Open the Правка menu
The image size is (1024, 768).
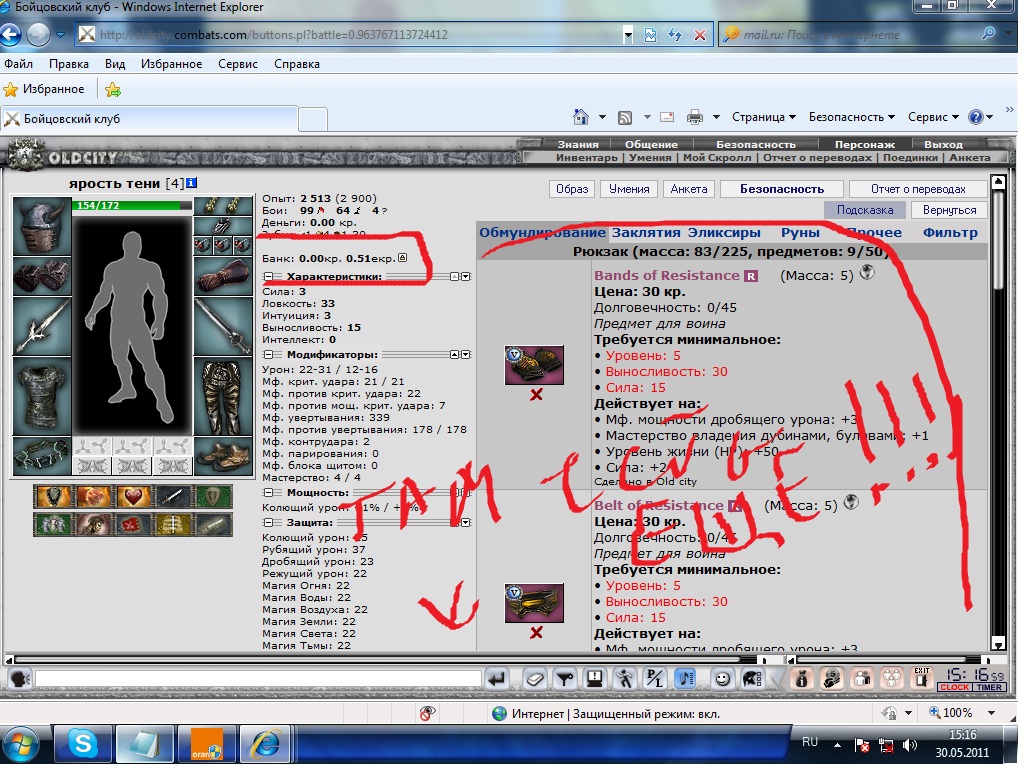[x=69, y=64]
